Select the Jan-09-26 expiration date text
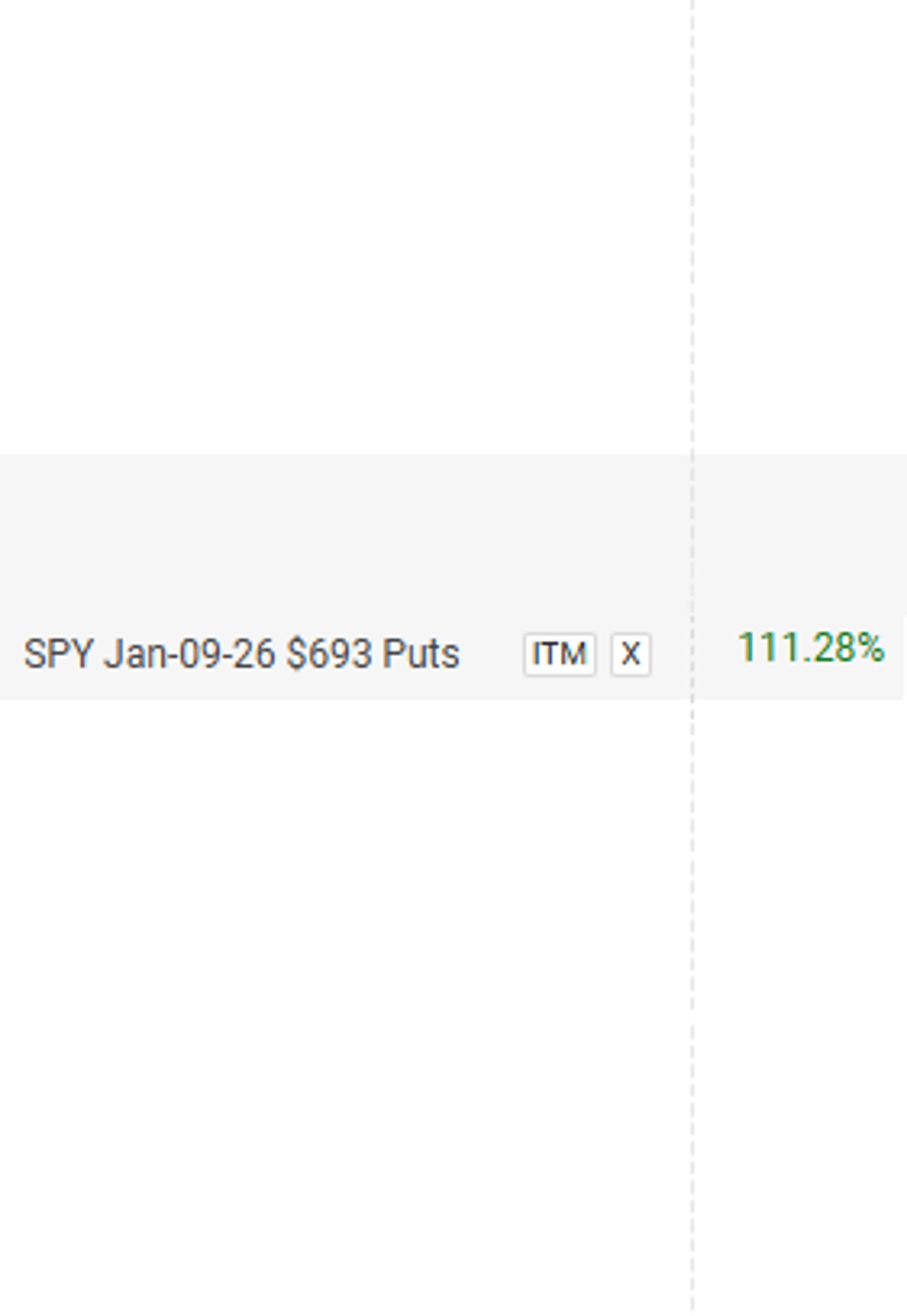This screenshot has width=907, height=1316. (x=189, y=654)
